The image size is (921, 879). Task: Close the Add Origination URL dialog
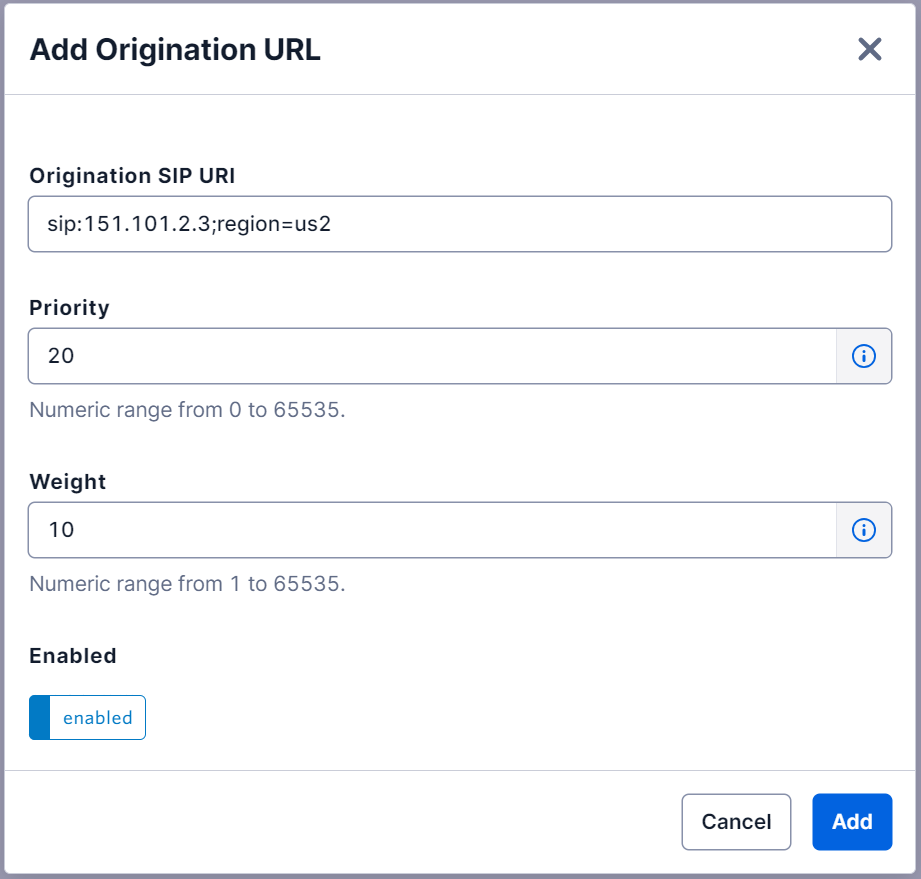(x=869, y=49)
